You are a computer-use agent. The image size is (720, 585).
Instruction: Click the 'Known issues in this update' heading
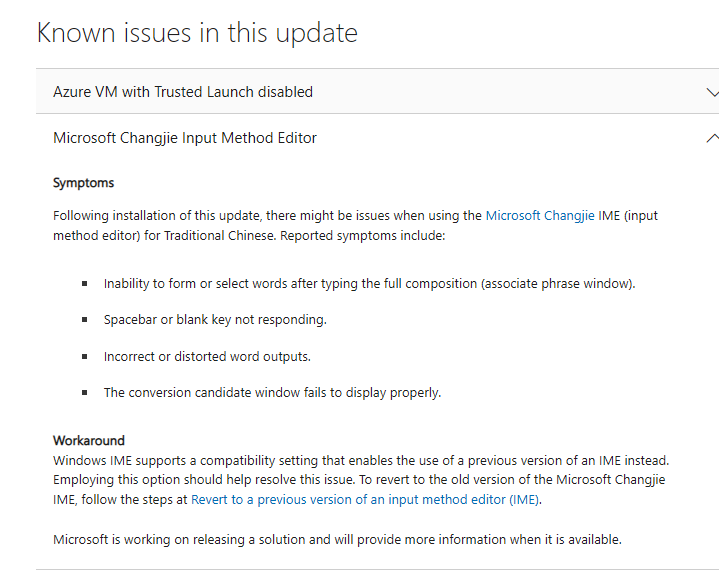[197, 33]
